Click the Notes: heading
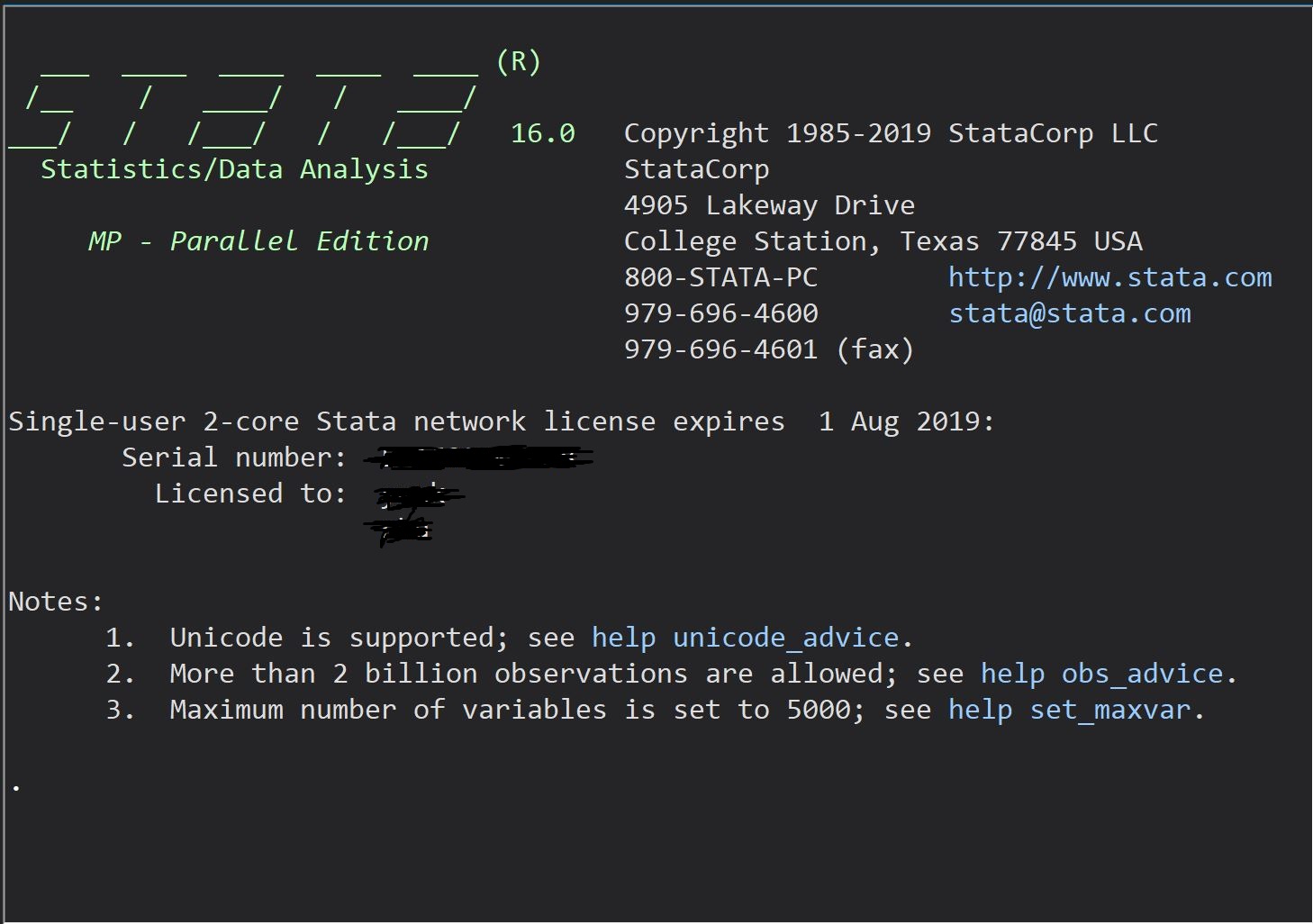1313x924 pixels. (x=56, y=602)
